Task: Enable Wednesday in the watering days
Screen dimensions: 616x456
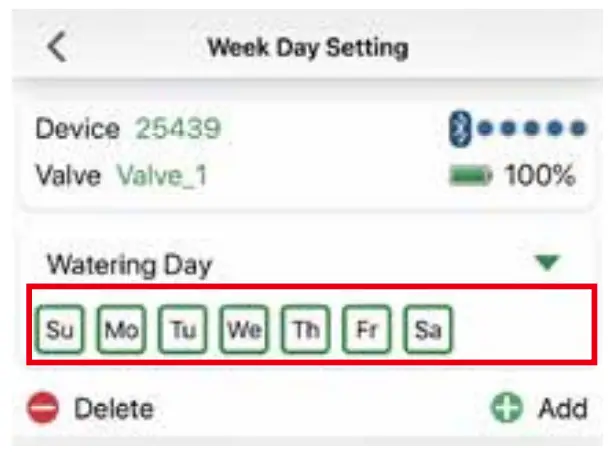Action: 244,329
